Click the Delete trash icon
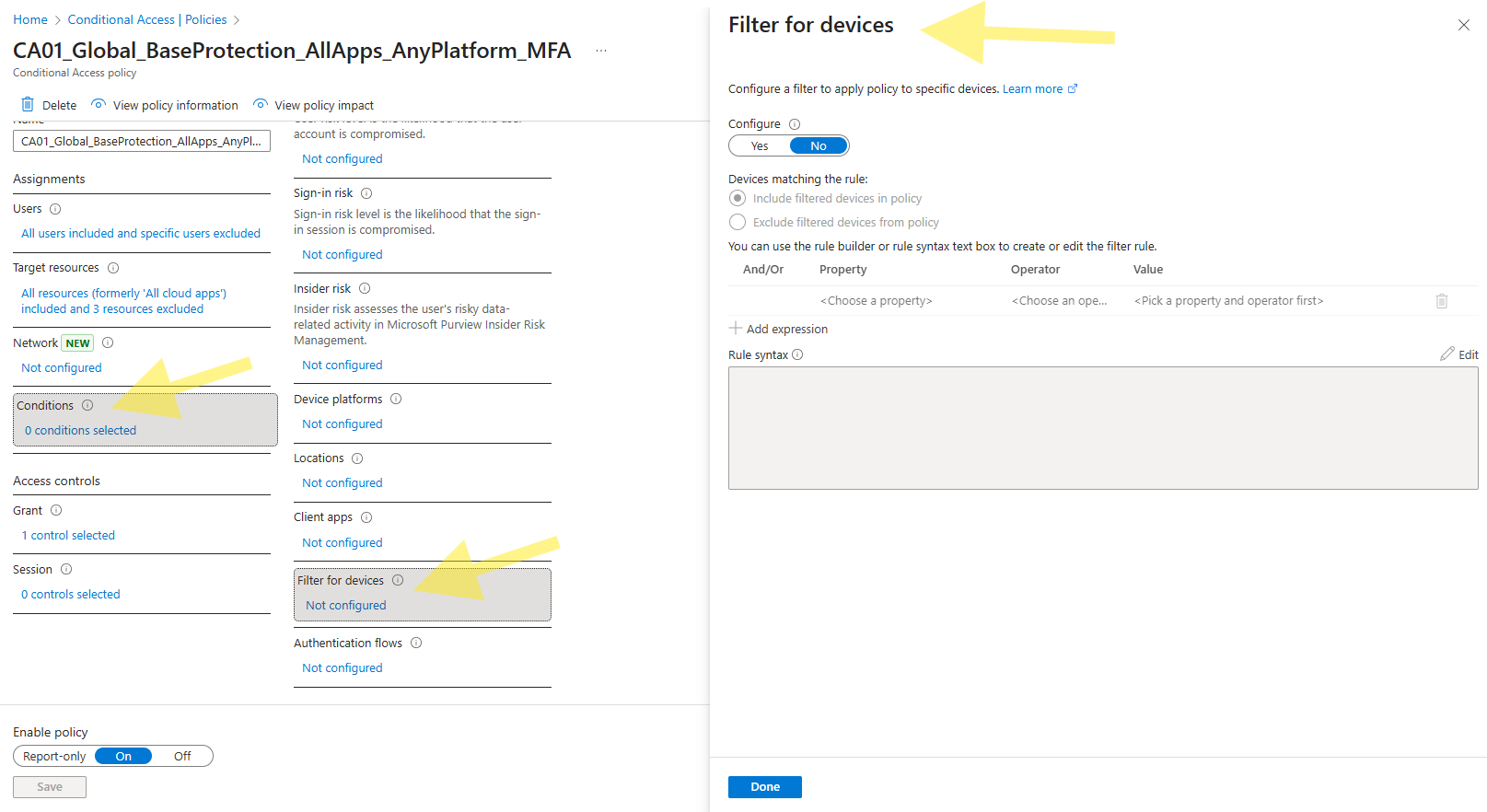Screen dimensions: 1487x812 pos(28,104)
